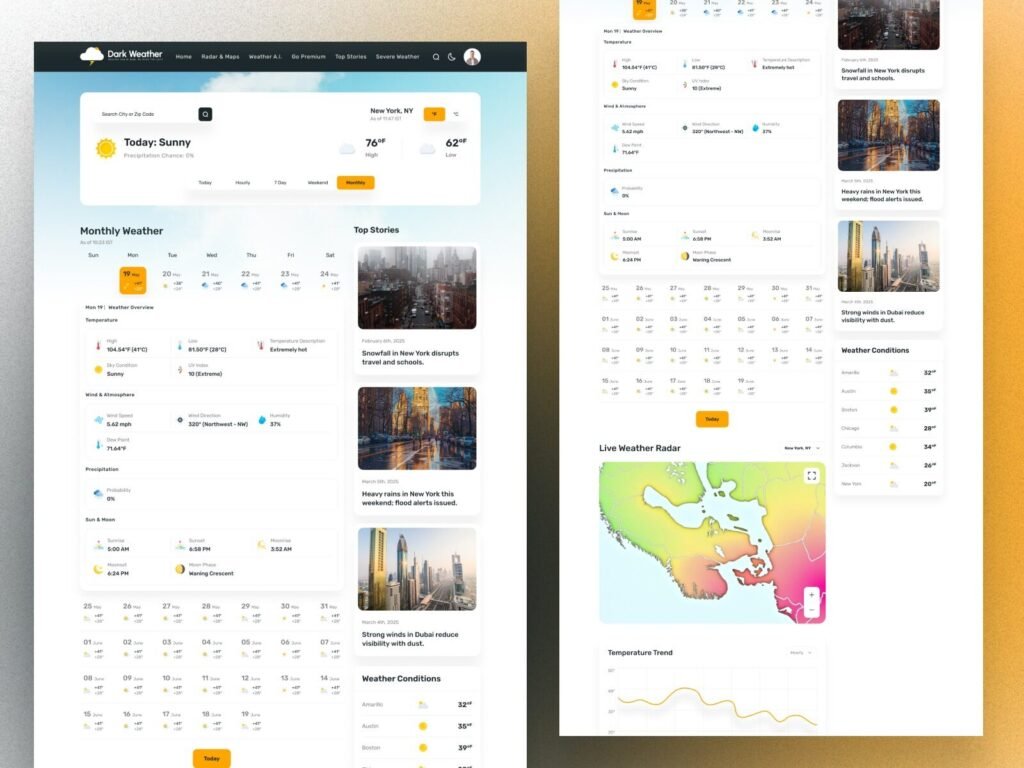Zoom in on the weather radar map
Viewport: 1024px width, 768px height.
point(811,595)
